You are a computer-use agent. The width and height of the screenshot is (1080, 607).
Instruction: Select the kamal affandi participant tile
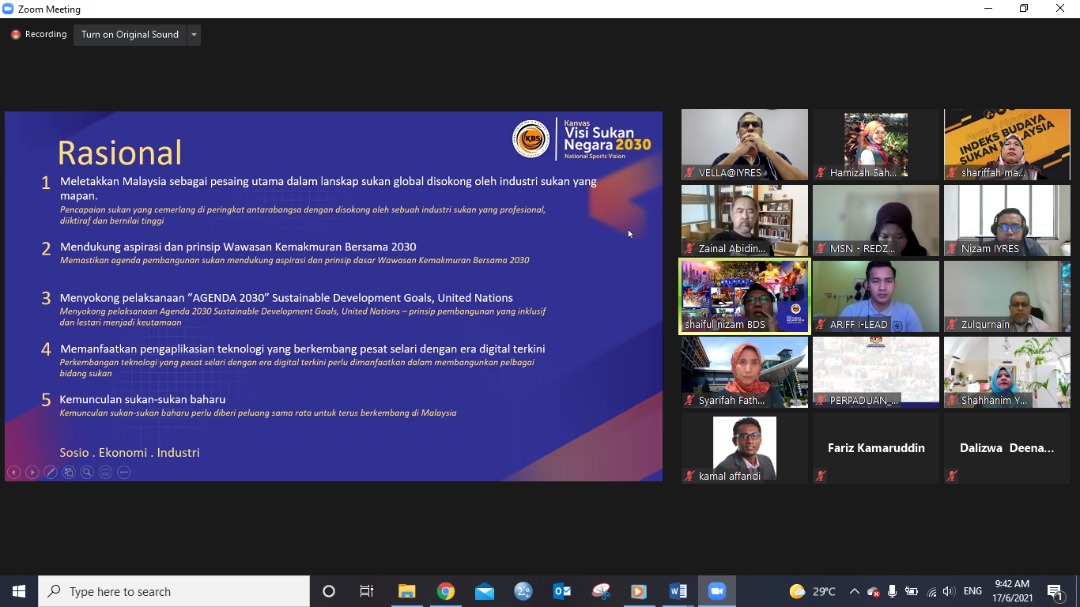click(745, 449)
